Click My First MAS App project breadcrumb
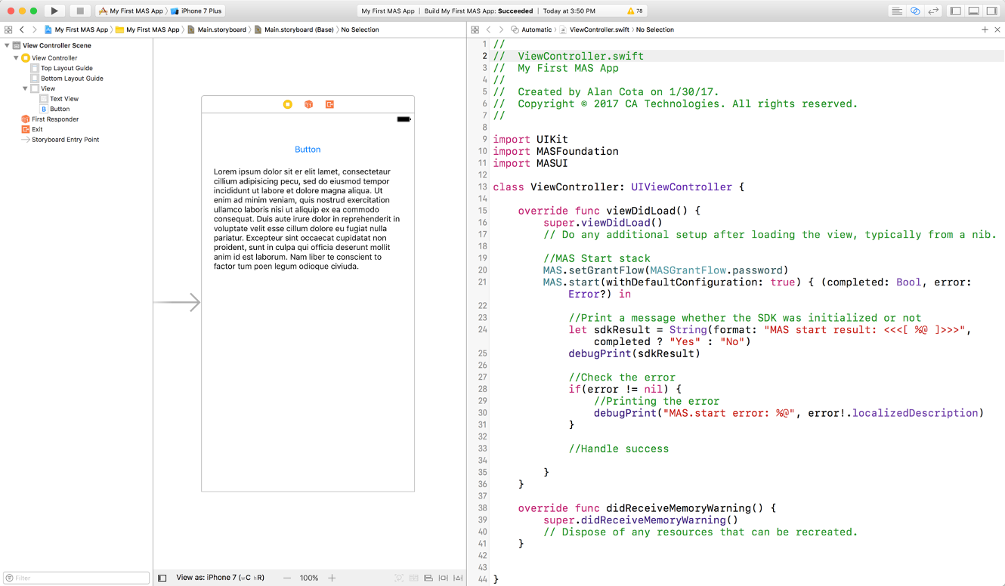1005x586 pixels. click(x=76, y=29)
